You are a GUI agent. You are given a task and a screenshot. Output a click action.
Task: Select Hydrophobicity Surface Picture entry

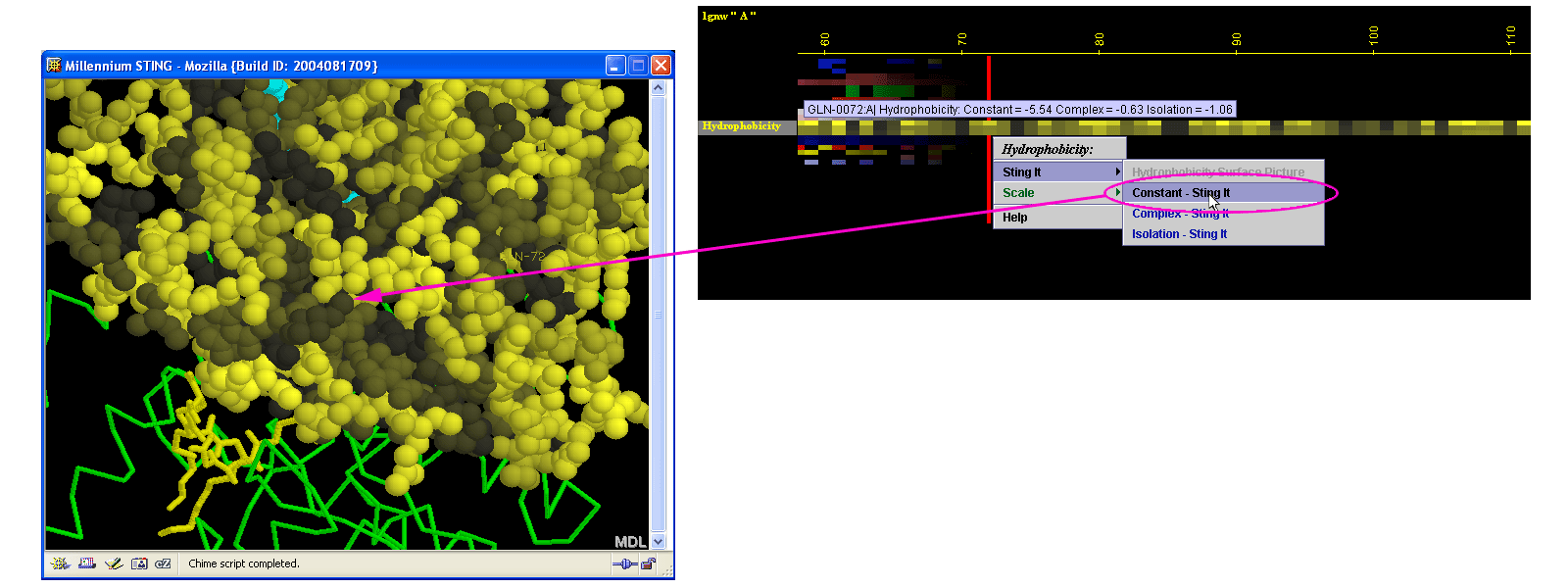1223,172
